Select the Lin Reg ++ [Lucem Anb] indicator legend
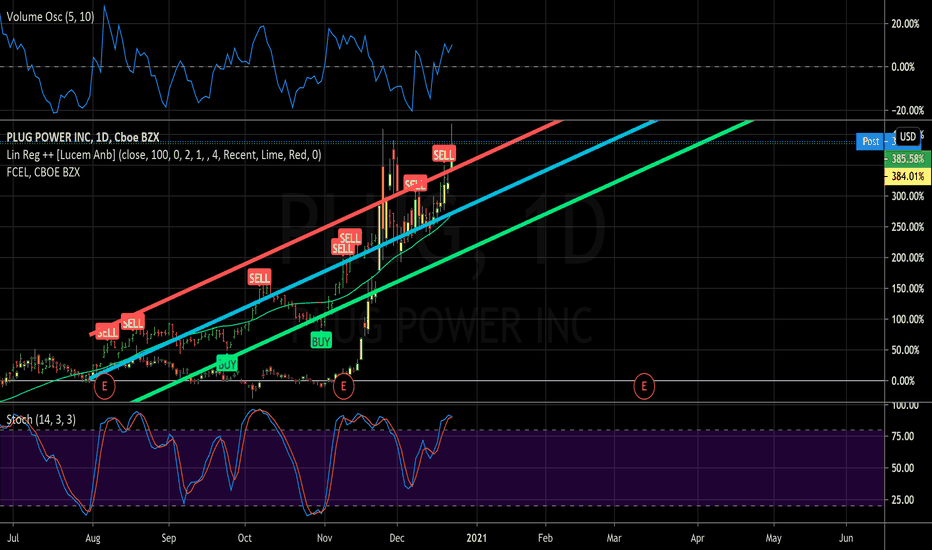 click(x=164, y=155)
